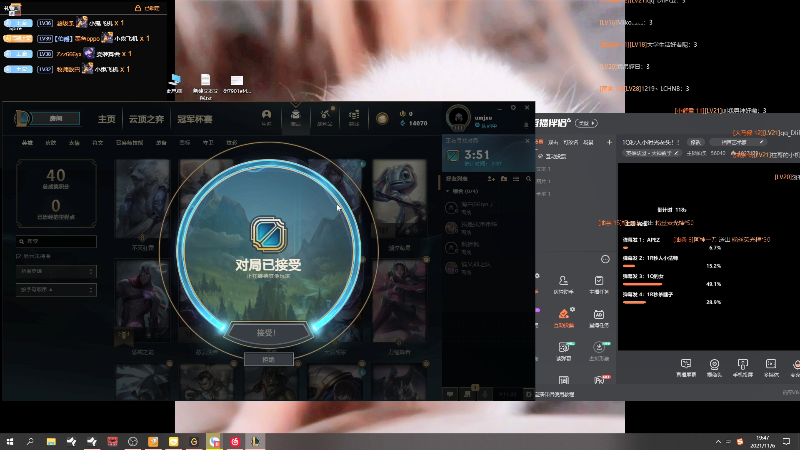This screenshot has height=450, width=800.
Task: Open File Explorer from taskbar
Action: click(x=51, y=441)
